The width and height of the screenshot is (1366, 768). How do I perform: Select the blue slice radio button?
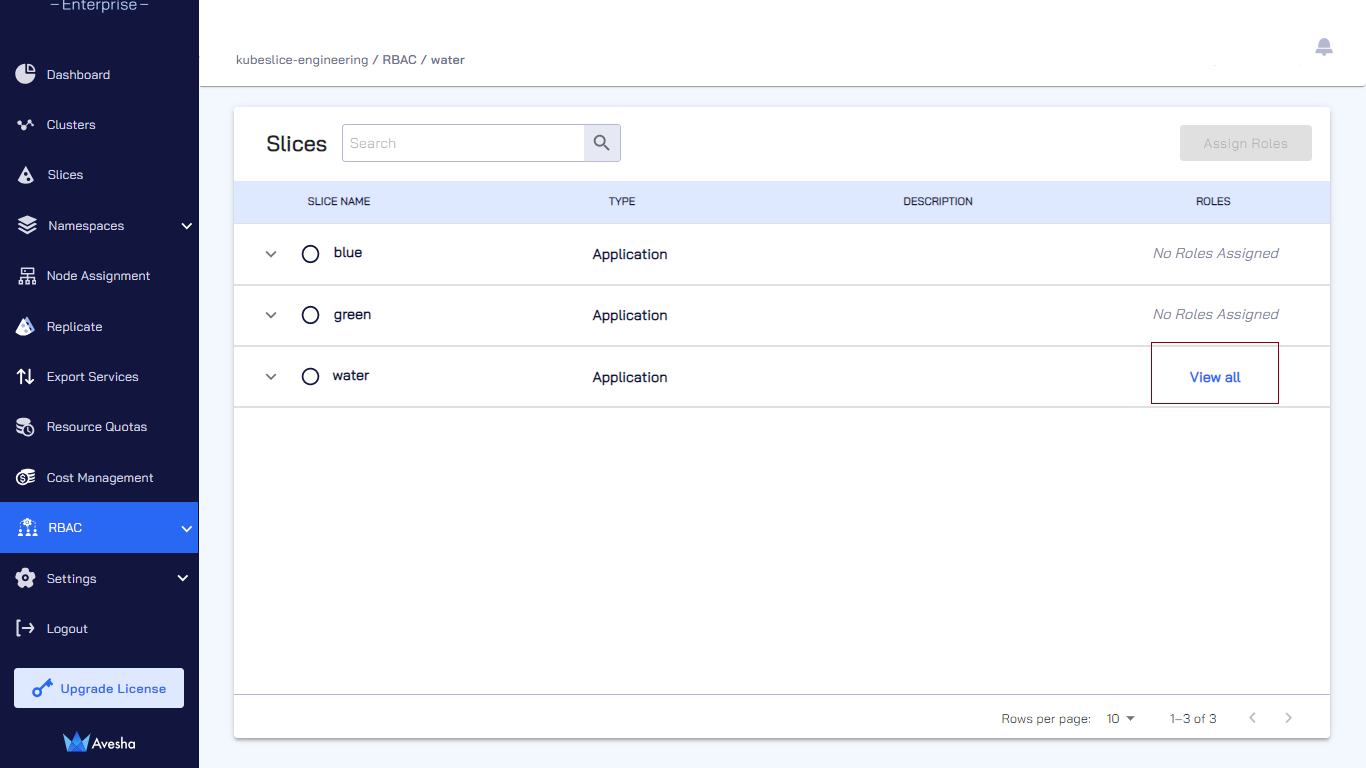[x=310, y=254]
